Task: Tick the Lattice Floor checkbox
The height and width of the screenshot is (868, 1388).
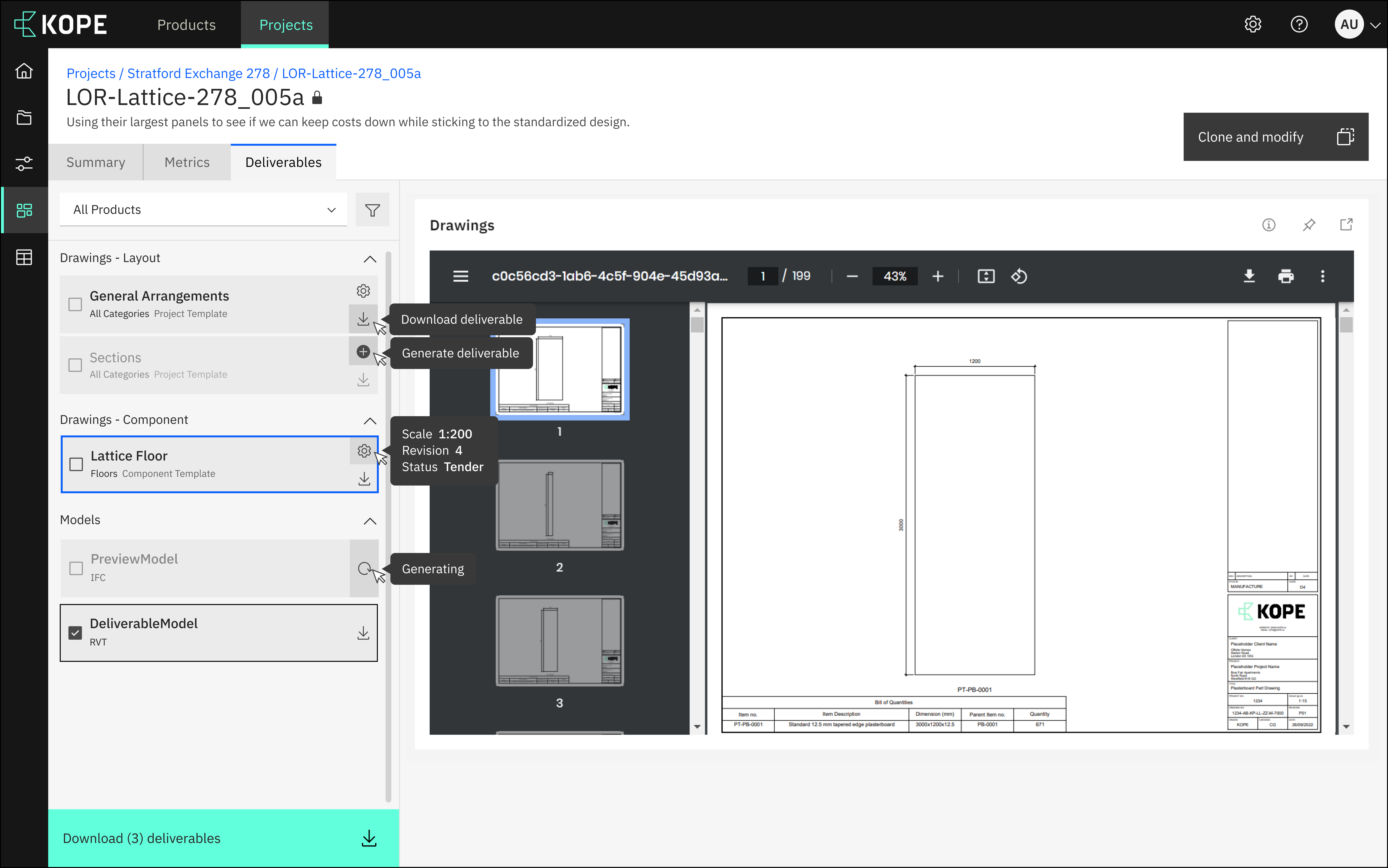Action: pos(76,464)
